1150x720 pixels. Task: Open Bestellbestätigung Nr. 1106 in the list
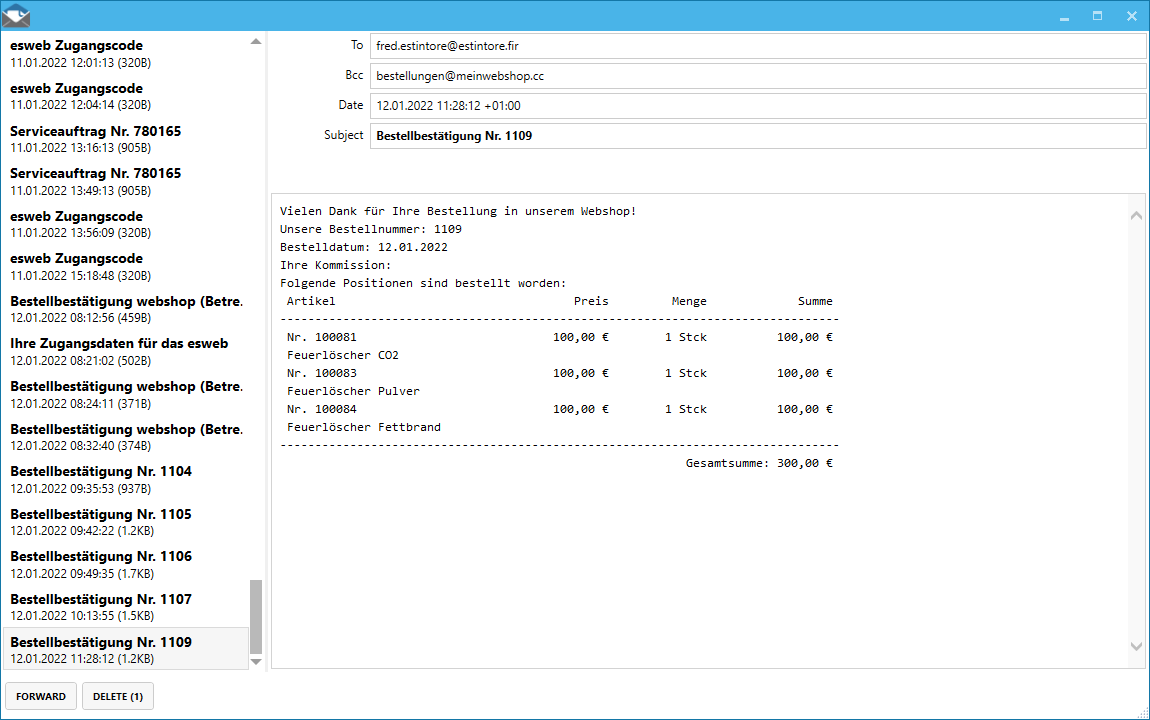(126, 565)
